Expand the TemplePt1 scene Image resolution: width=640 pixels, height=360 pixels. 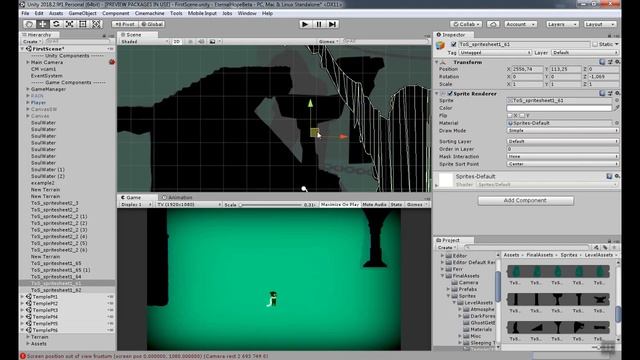tap(22, 297)
